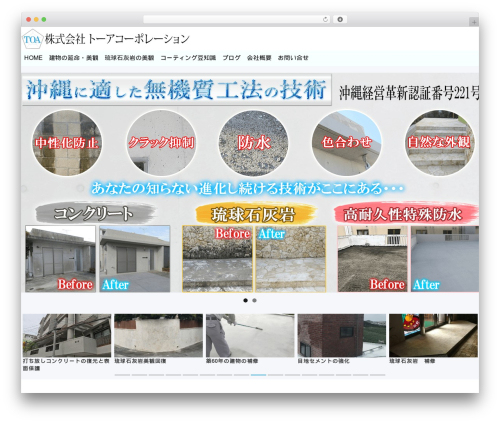Click the browser reload icon
Viewport: 500px width, 423px height.
(x=325, y=19)
